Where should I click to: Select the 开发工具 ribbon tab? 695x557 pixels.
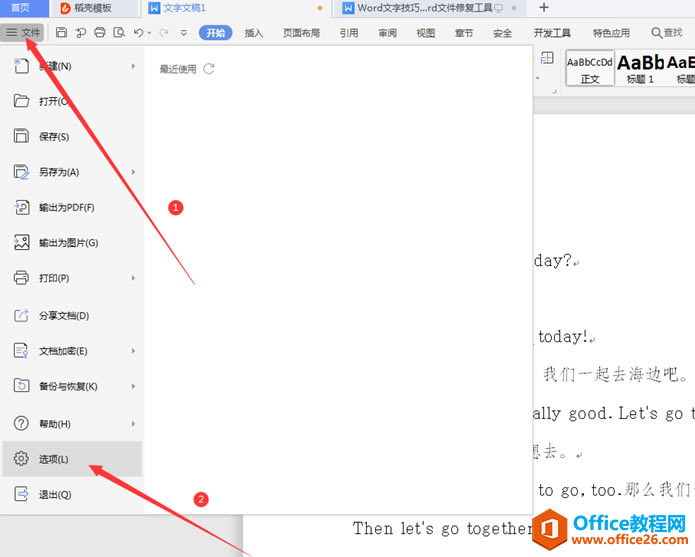(x=552, y=33)
